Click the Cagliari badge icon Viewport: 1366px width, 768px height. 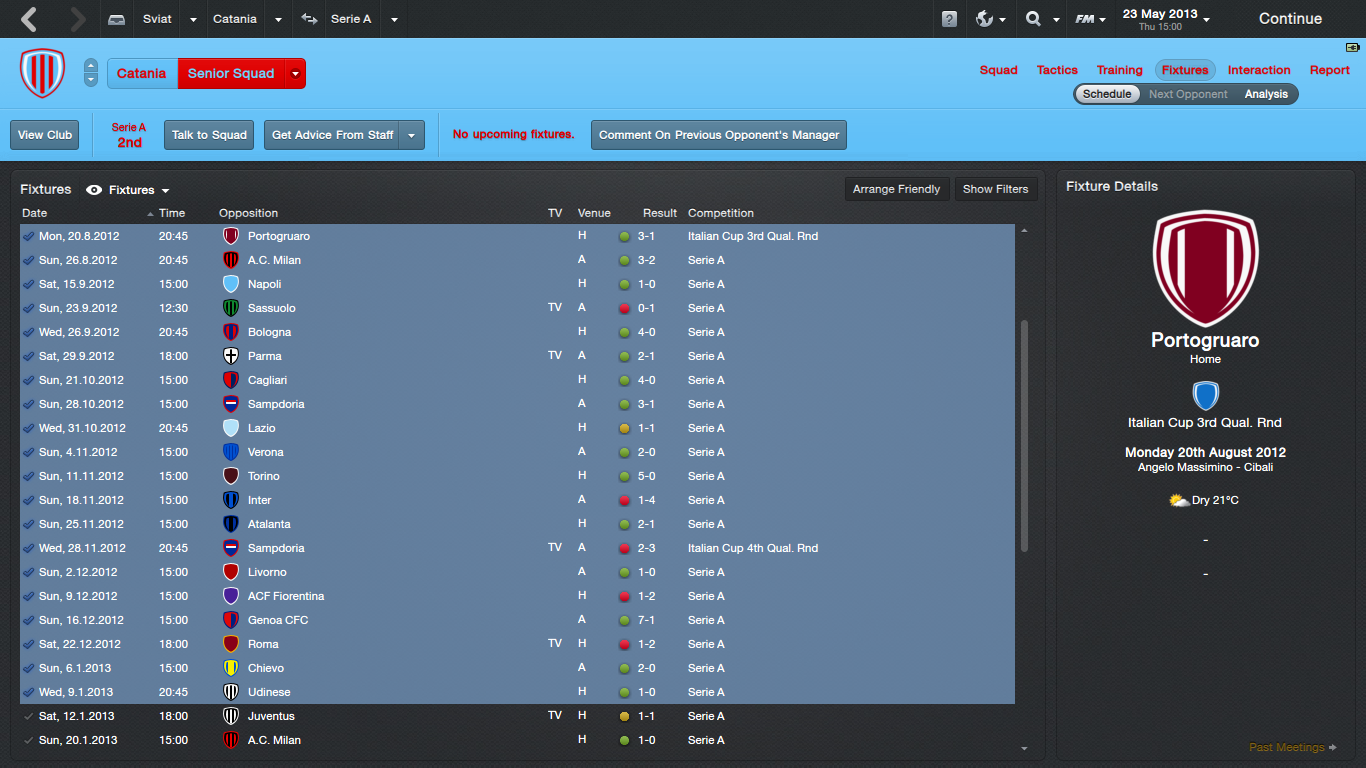click(231, 380)
